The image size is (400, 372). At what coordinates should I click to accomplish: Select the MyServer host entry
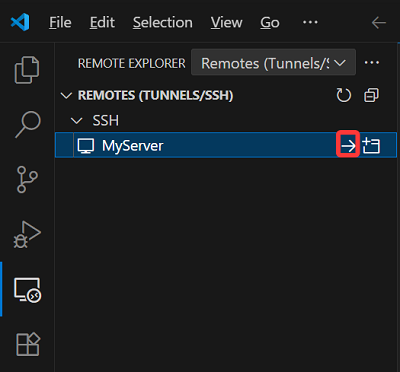coord(226,145)
